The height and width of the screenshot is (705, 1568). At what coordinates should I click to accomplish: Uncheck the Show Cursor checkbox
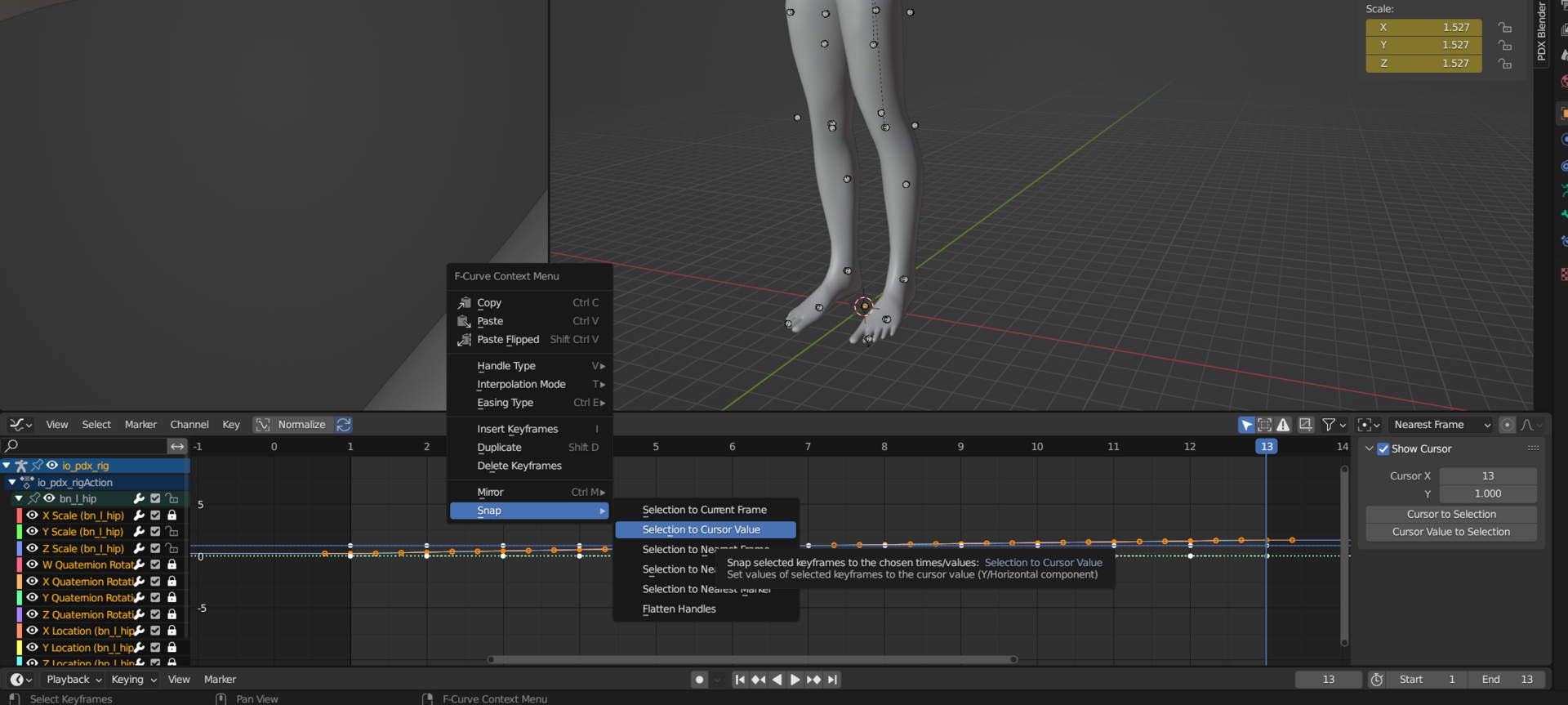tap(1383, 448)
